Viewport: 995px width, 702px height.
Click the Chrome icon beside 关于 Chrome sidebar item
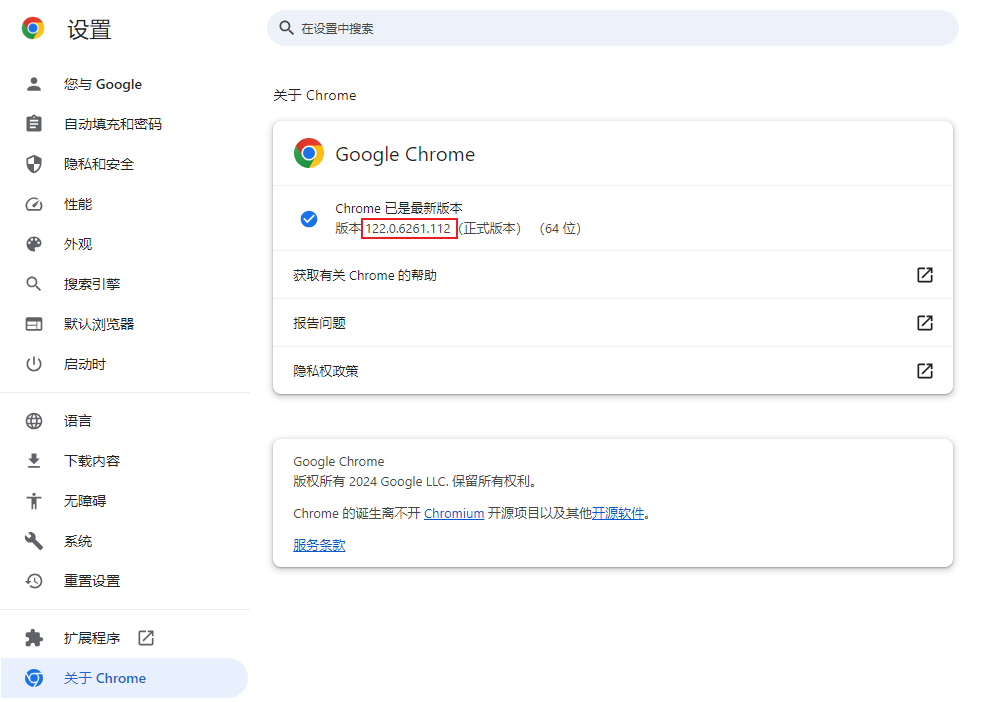point(34,678)
